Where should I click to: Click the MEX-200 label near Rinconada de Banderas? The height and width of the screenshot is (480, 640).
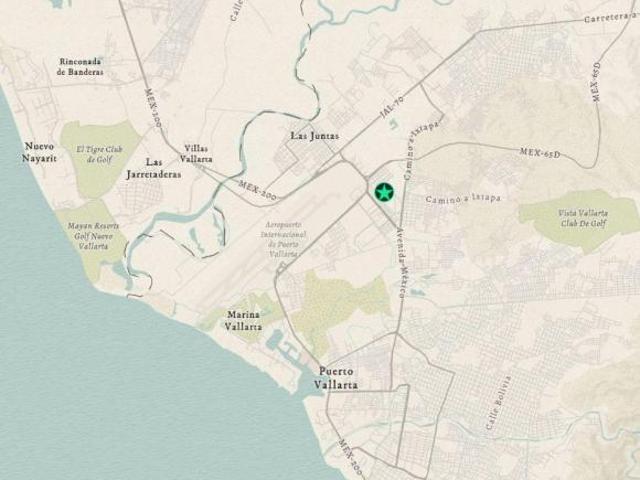(153, 109)
